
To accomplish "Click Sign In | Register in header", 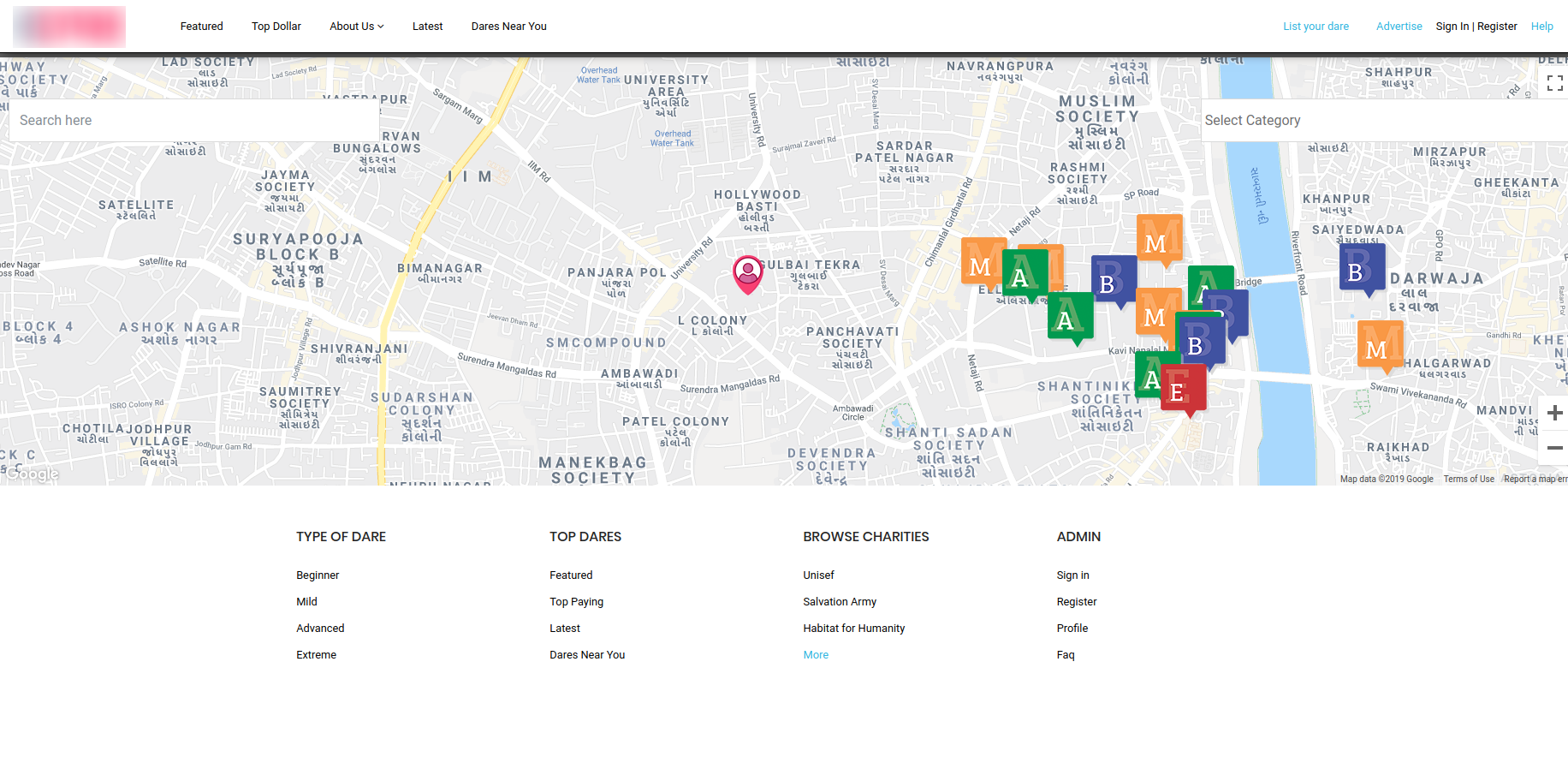I will click(x=1476, y=27).
